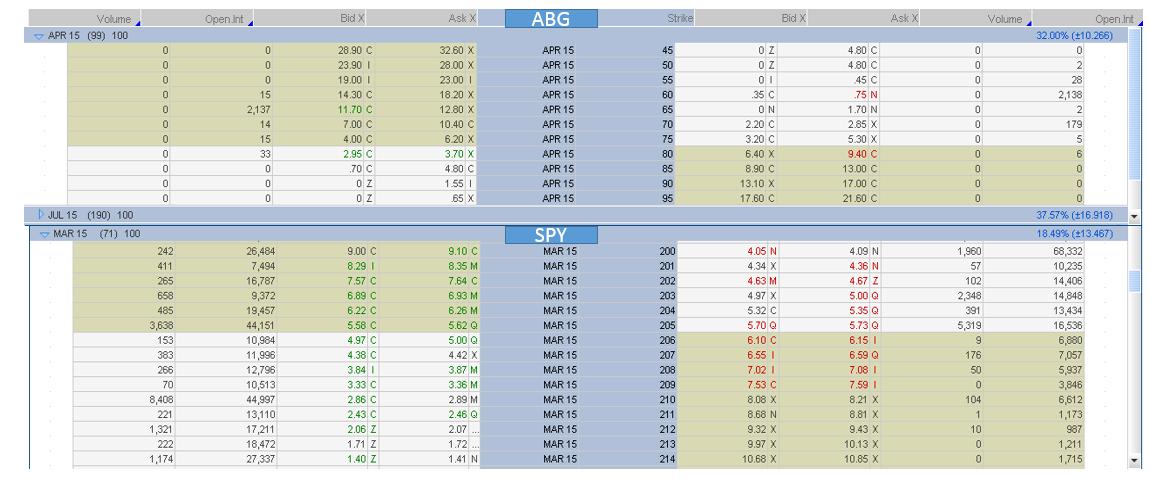Click SPY call bid 2.86 C
Screen dimensions: 1150x483
(362, 399)
